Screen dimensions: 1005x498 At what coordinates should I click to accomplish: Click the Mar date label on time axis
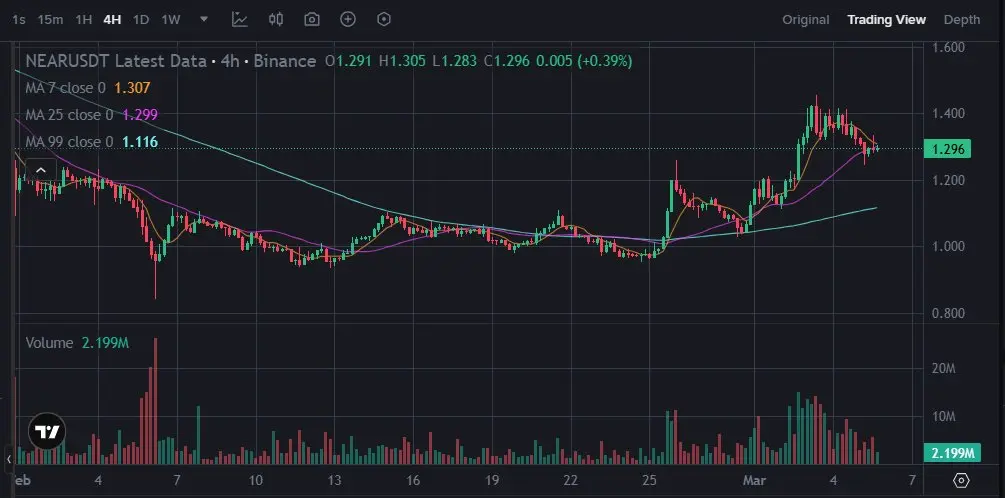coord(754,480)
